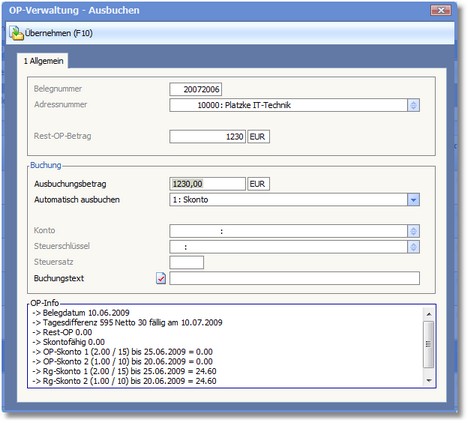The width and height of the screenshot is (468, 423).
Task: Click the Übernehmen (F10) button label
Action: [59, 33]
